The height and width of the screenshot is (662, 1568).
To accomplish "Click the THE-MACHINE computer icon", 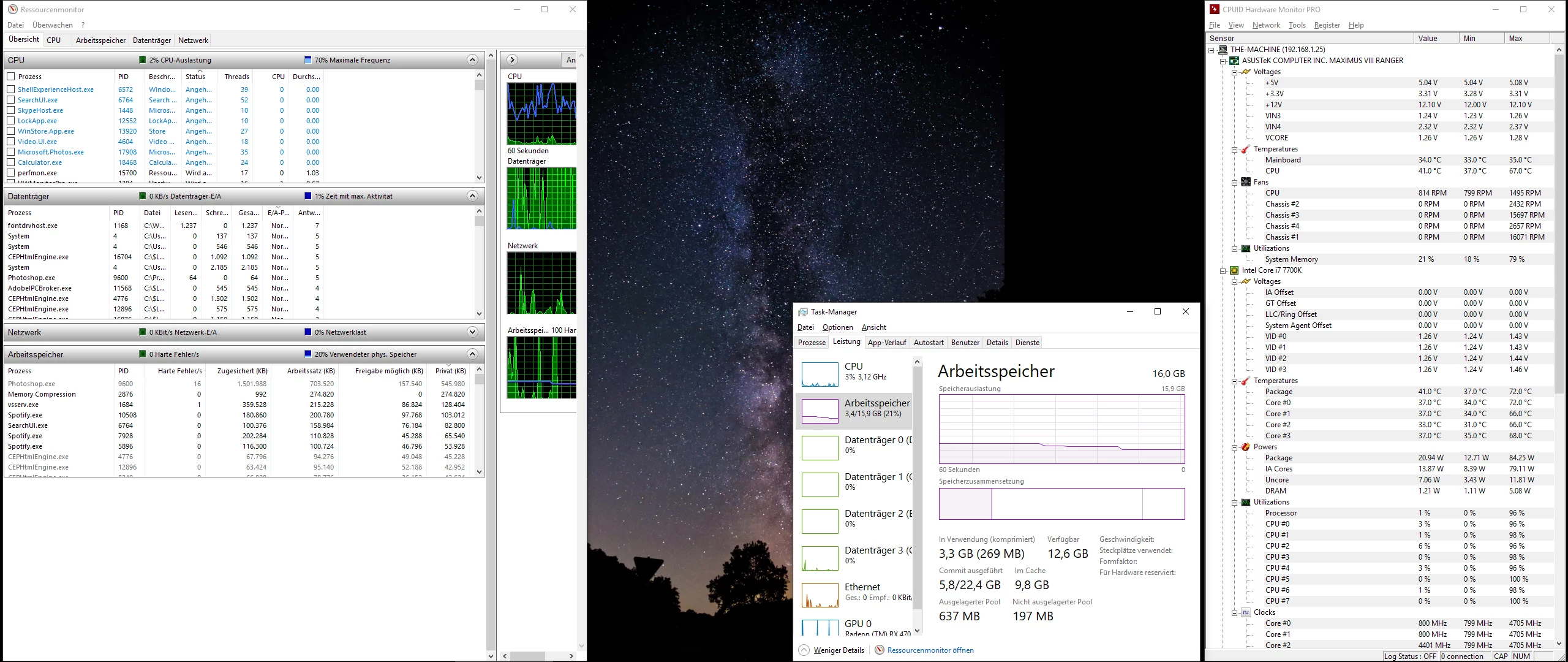I will pyautogui.click(x=1223, y=50).
